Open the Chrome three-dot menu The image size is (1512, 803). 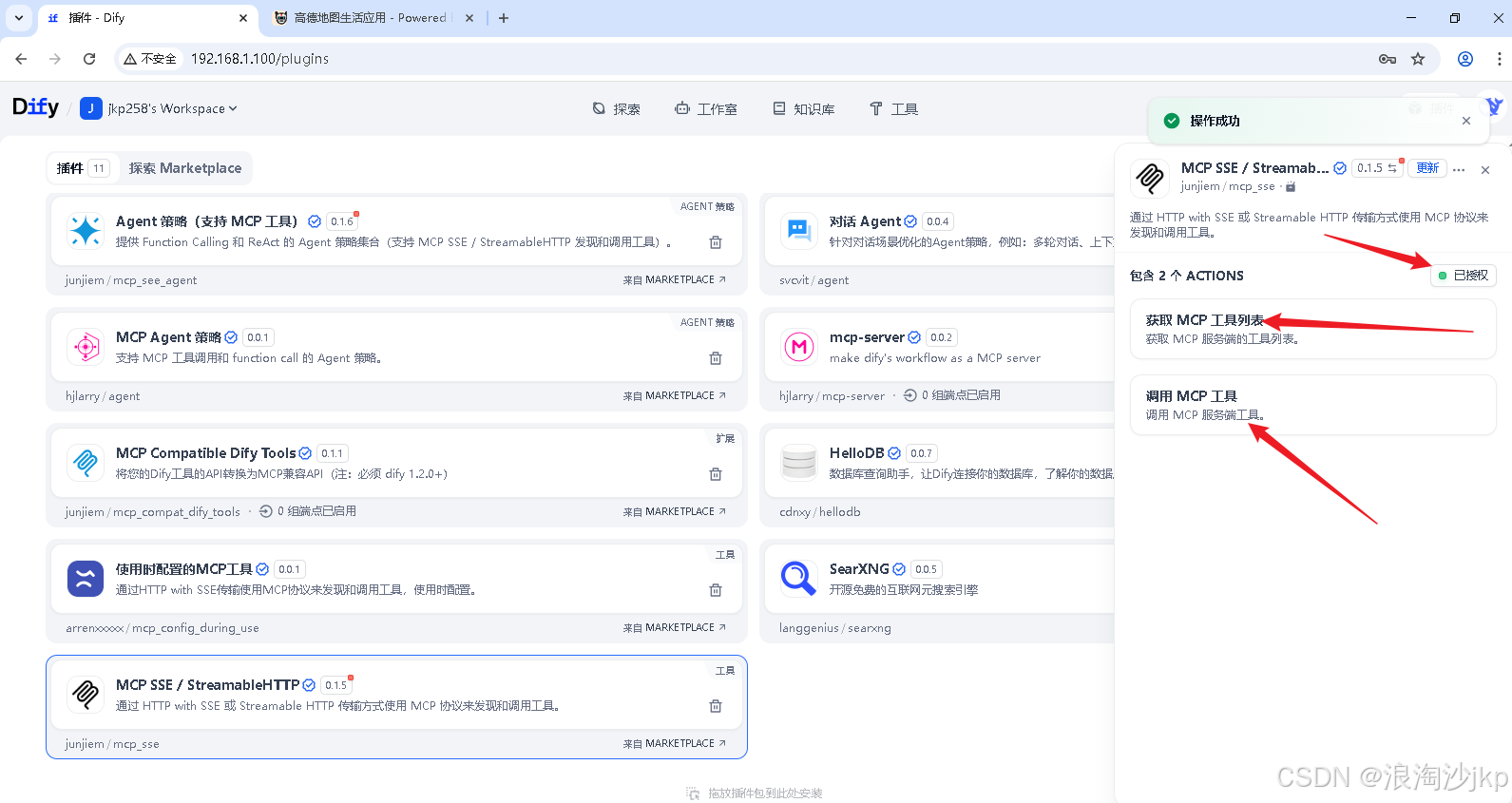click(x=1500, y=59)
